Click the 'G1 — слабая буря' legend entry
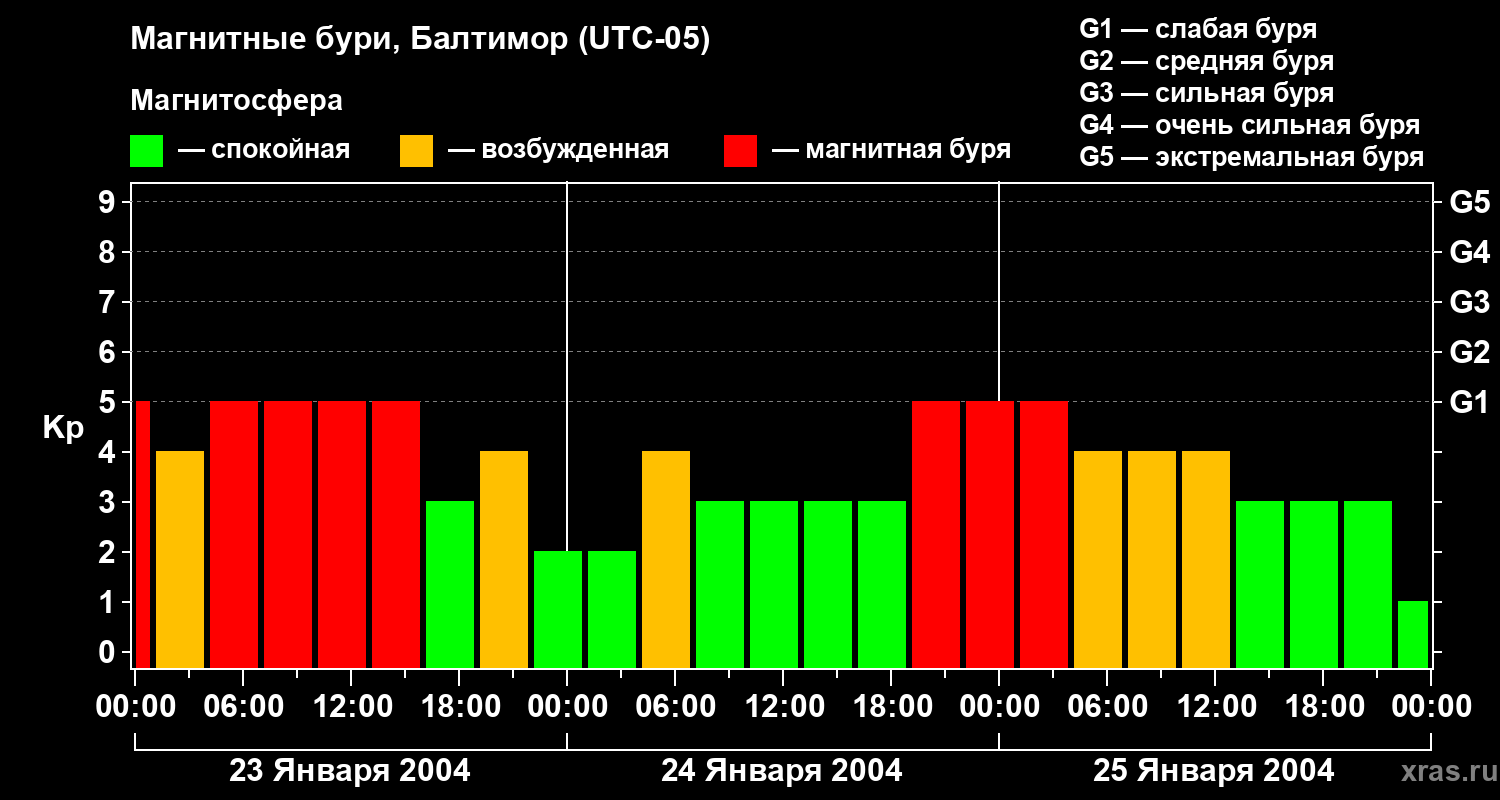 (x=1198, y=29)
